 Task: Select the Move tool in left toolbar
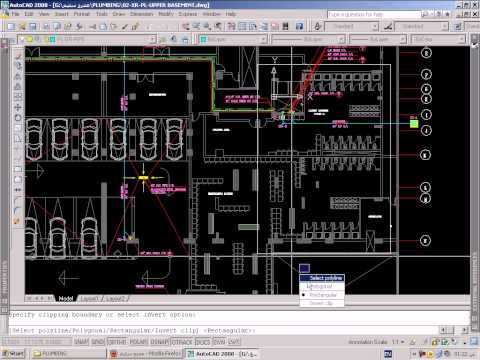18,107
